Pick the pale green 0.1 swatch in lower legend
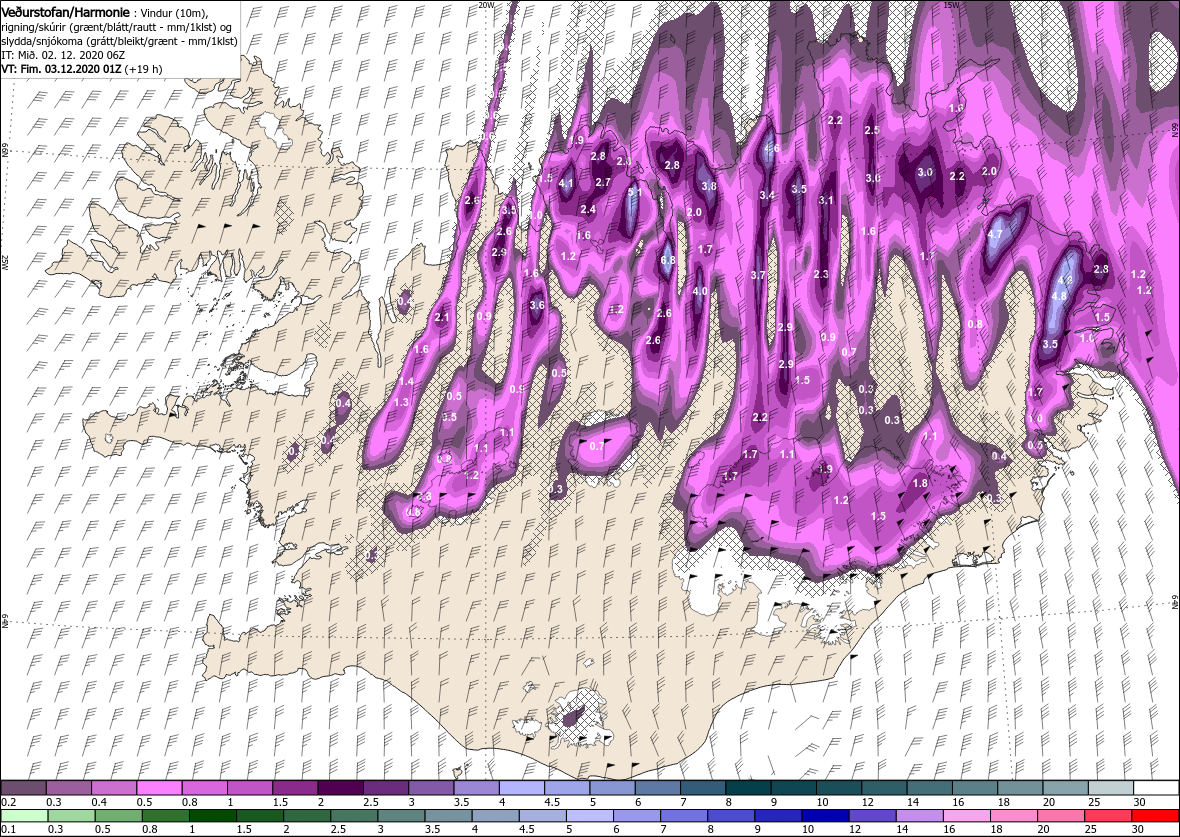This screenshot has height=837, width=1180. coord(25,816)
